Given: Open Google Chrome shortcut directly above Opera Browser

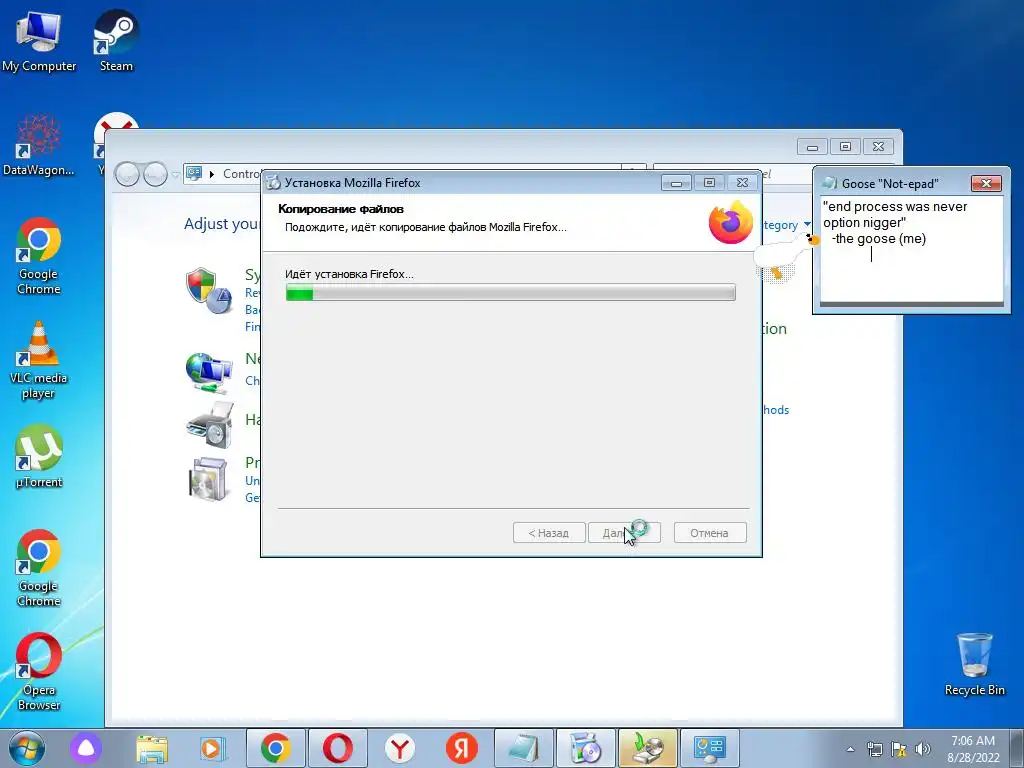Looking at the screenshot, I should (39, 568).
